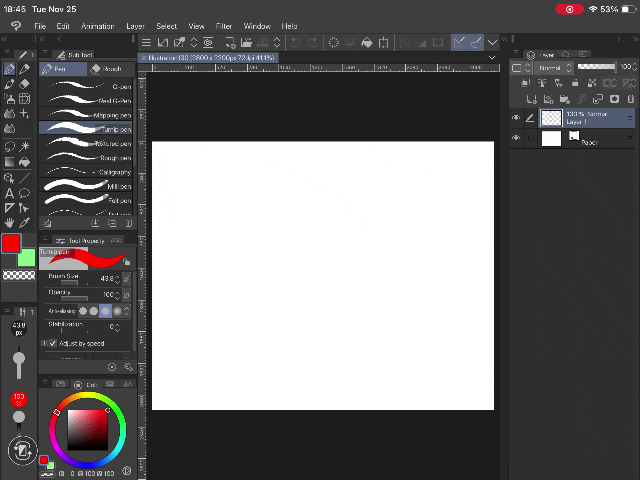Choose the Hand move tool

(x=9, y=222)
